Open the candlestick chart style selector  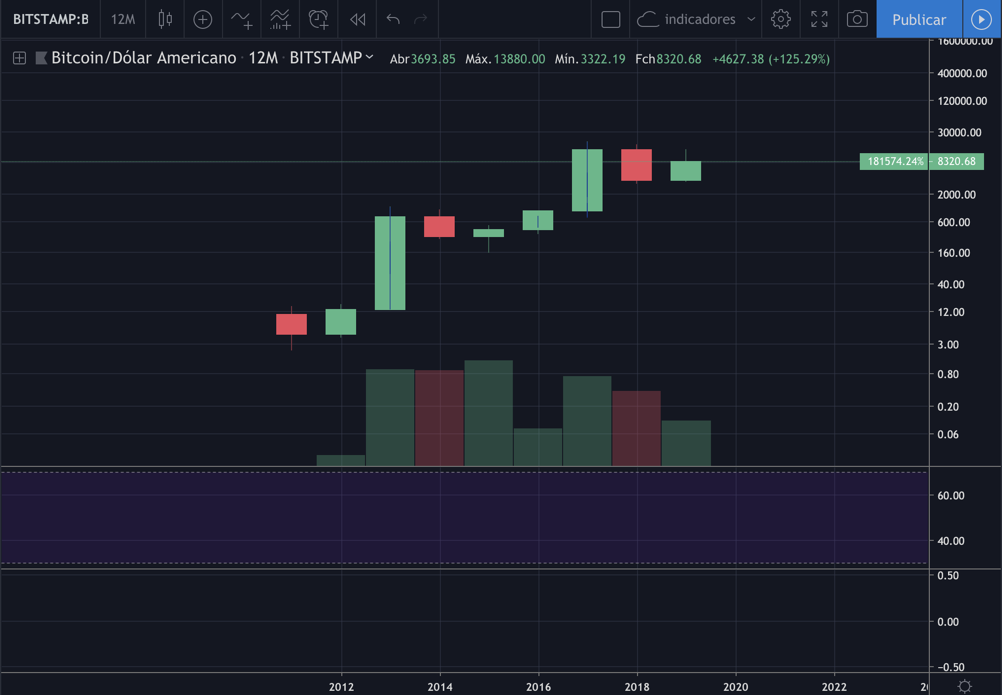point(165,19)
